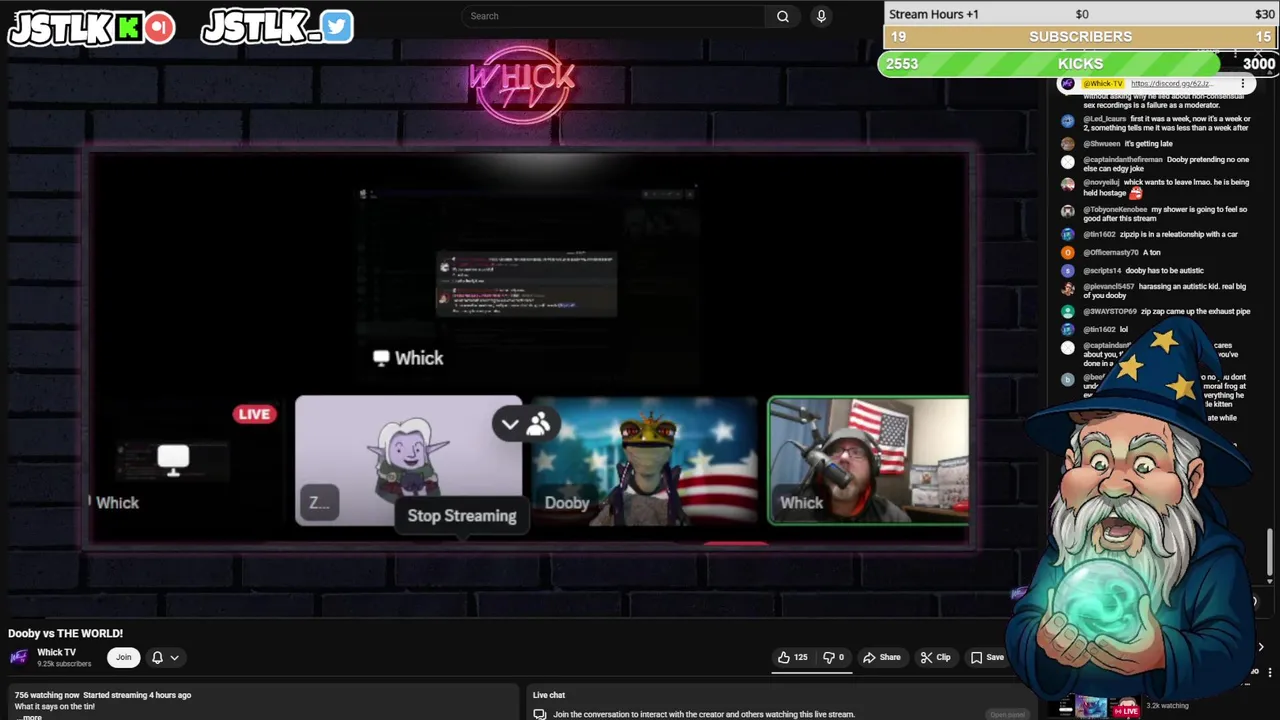Click the red LIVE badge on recommended thumbnail

(1127, 711)
